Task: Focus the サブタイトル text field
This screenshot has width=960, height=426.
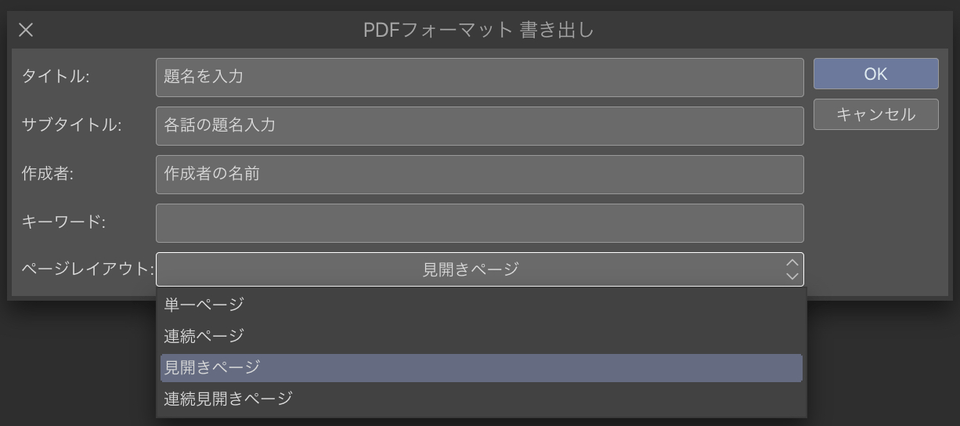Action: coord(479,126)
